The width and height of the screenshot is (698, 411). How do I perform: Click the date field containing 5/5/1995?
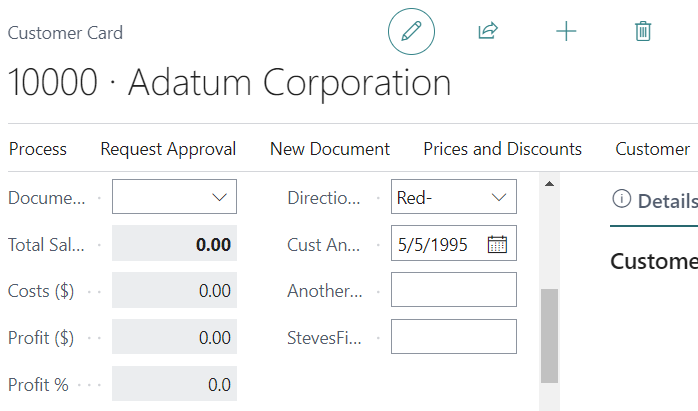[x=438, y=244]
